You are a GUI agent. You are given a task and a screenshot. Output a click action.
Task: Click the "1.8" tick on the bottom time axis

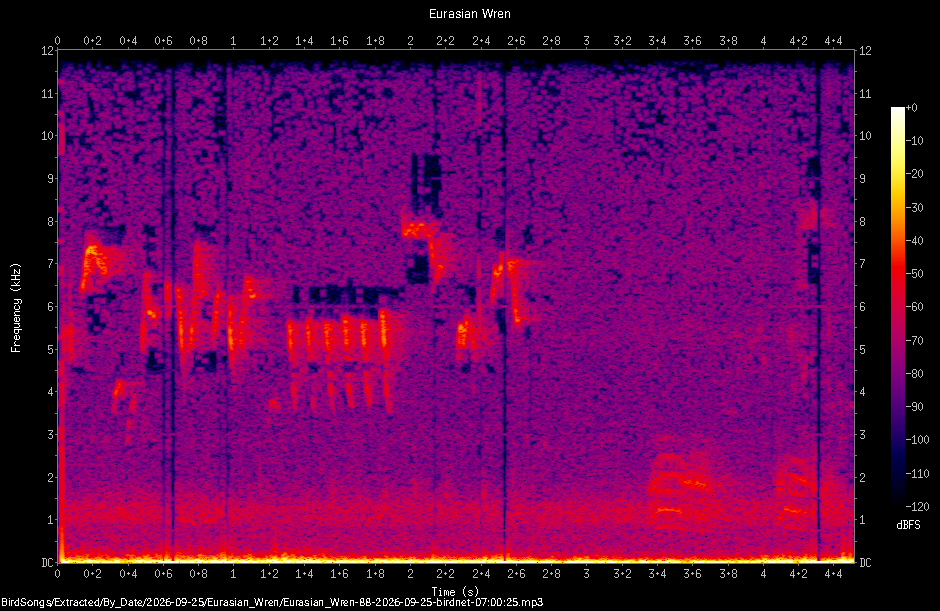pyautogui.click(x=375, y=574)
